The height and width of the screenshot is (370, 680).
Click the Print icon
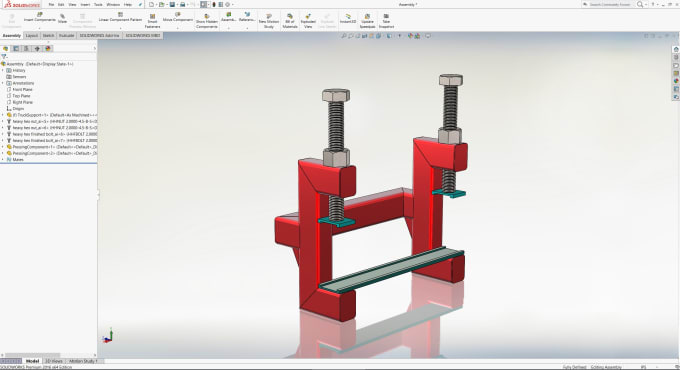[x=183, y=4]
